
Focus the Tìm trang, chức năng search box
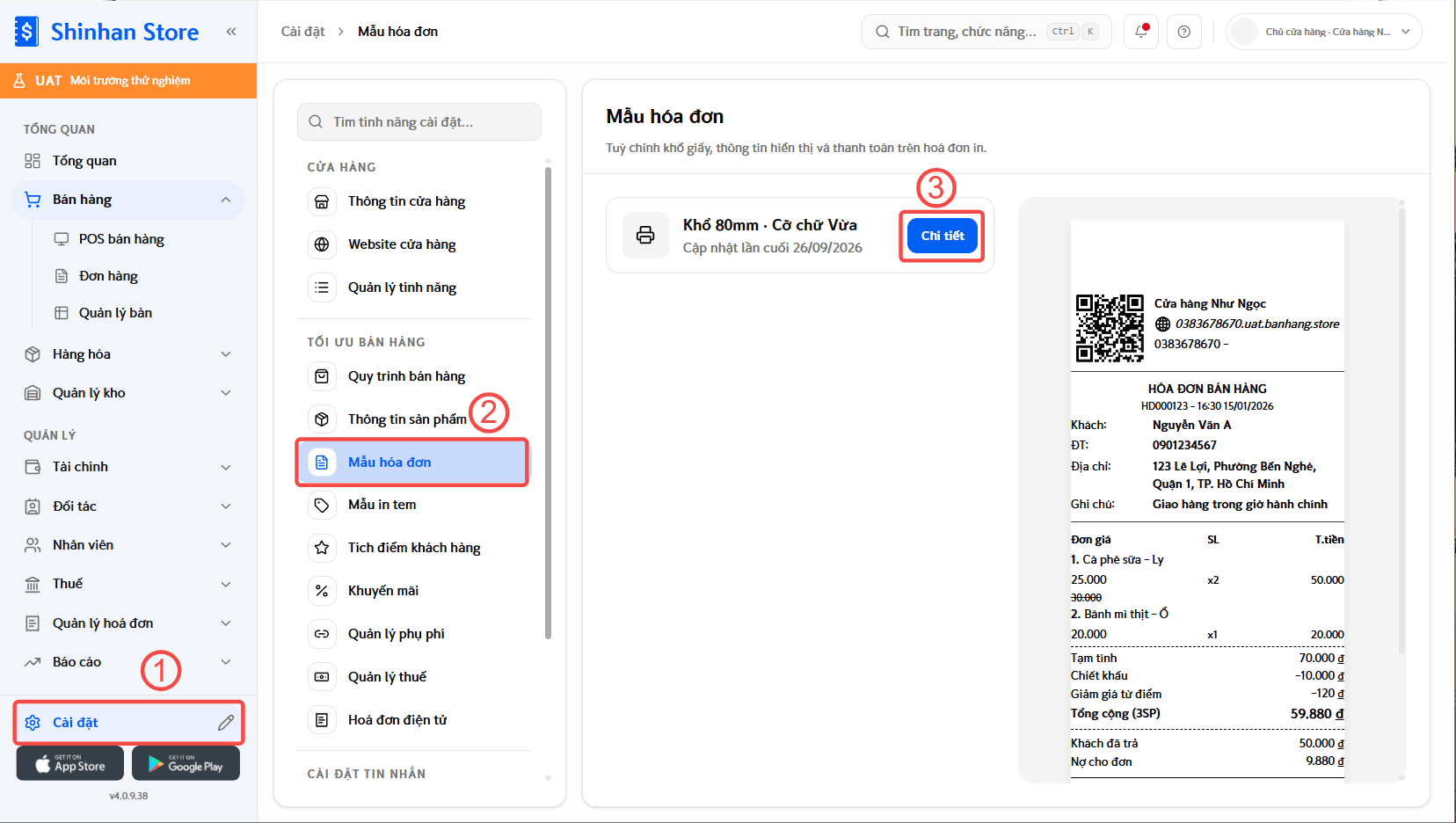click(x=986, y=32)
